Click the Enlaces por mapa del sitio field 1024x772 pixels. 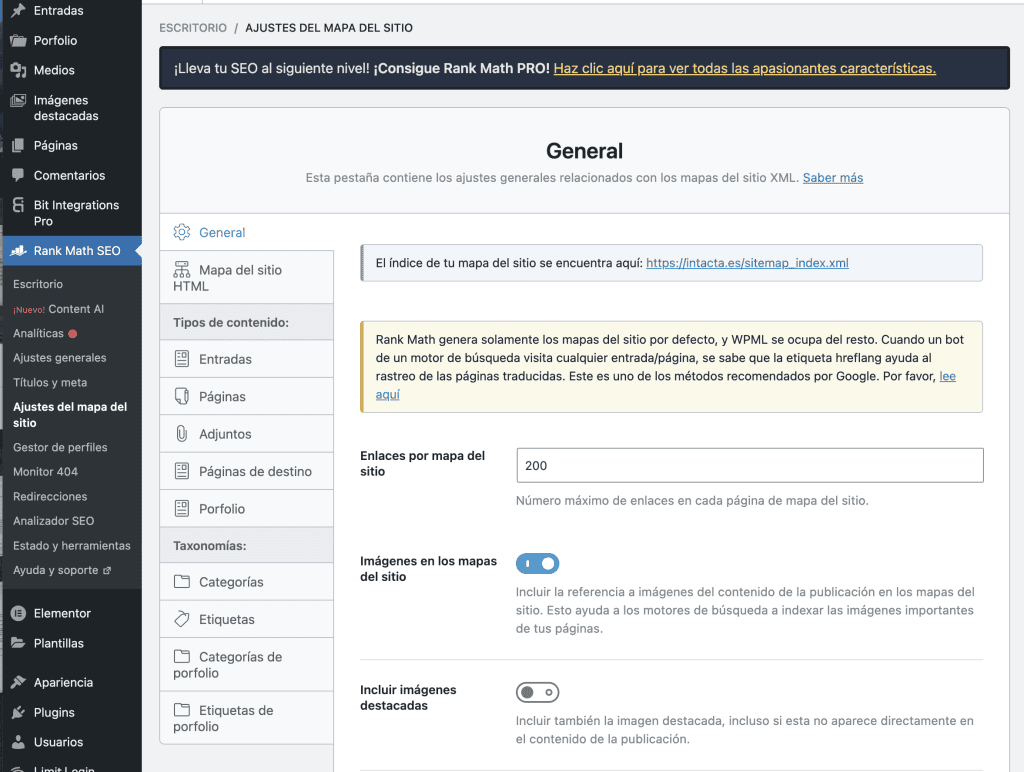[749, 465]
